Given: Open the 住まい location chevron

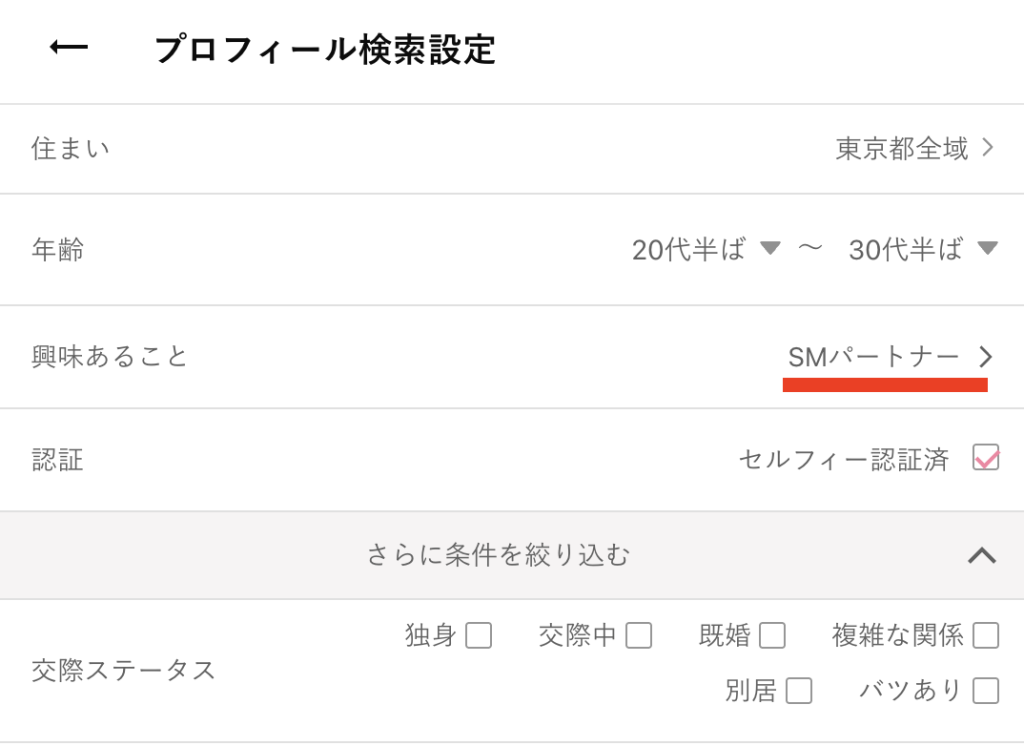Looking at the screenshot, I should [x=988, y=148].
